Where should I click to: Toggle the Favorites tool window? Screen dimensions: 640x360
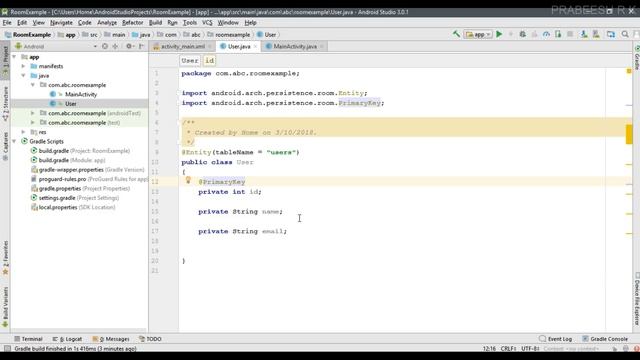[x=5, y=257]
